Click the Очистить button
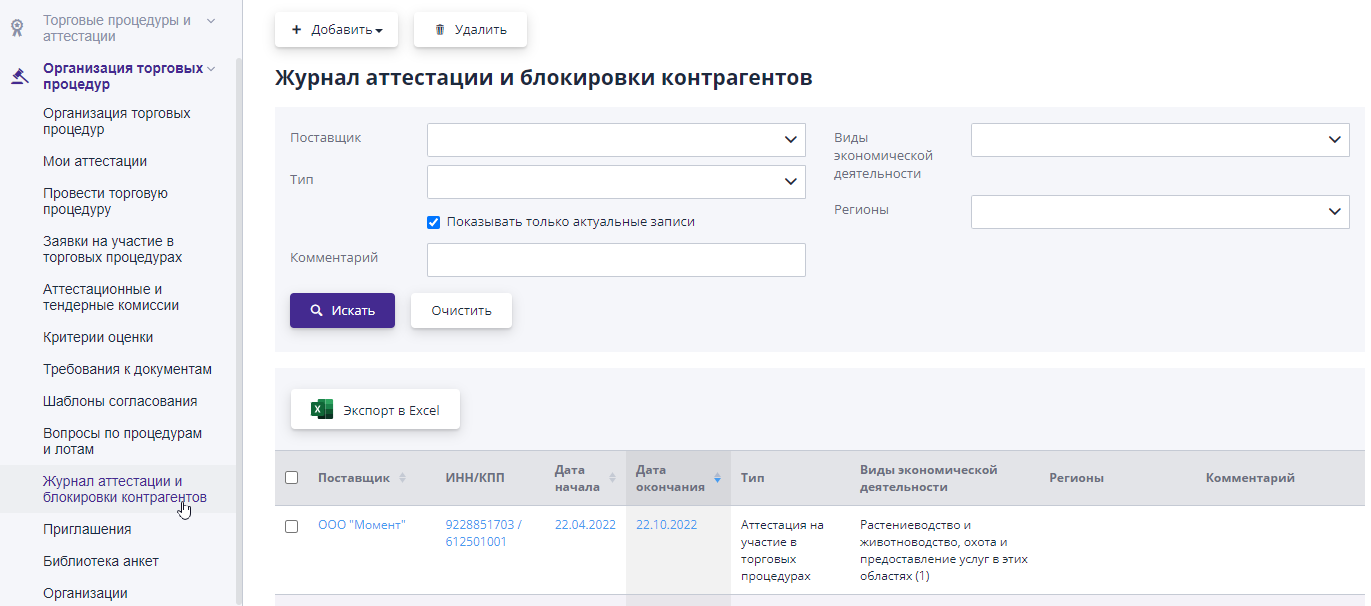 coord(461,310)
